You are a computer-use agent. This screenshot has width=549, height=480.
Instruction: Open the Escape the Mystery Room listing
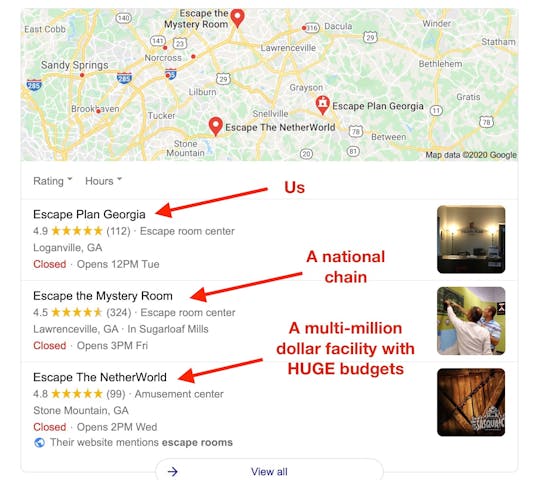[x=103, y=296]
